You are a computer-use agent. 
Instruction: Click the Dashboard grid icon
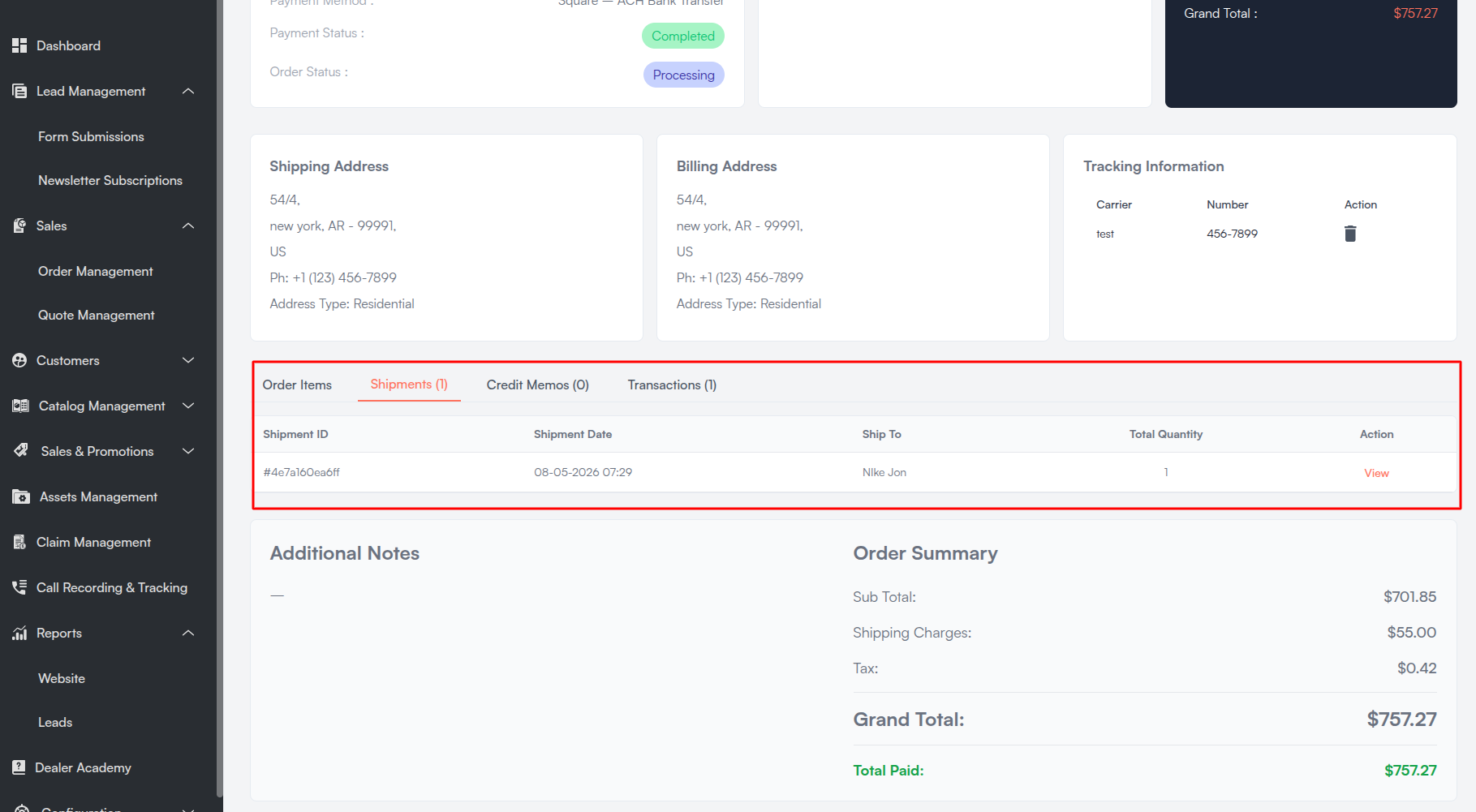point(19,45)
